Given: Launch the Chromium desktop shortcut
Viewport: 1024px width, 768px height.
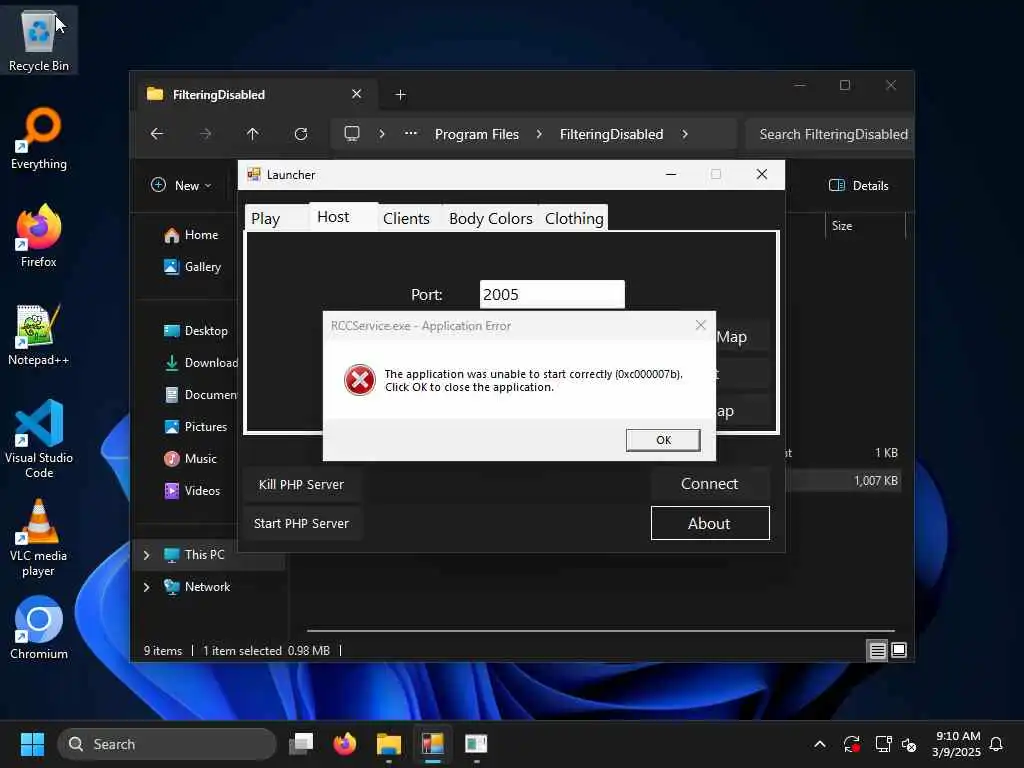Looking at the screenshot, I should pyautogui.click(x=39, y=628).
